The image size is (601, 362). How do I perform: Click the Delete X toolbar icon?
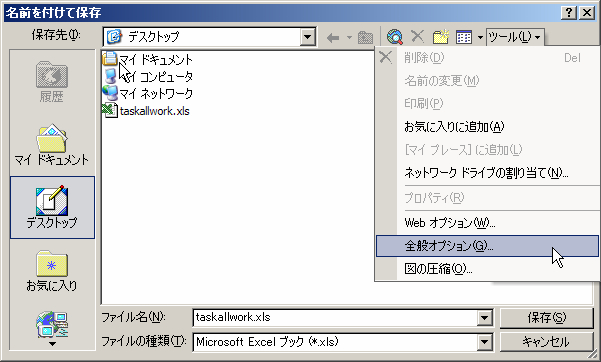point(417,37)
